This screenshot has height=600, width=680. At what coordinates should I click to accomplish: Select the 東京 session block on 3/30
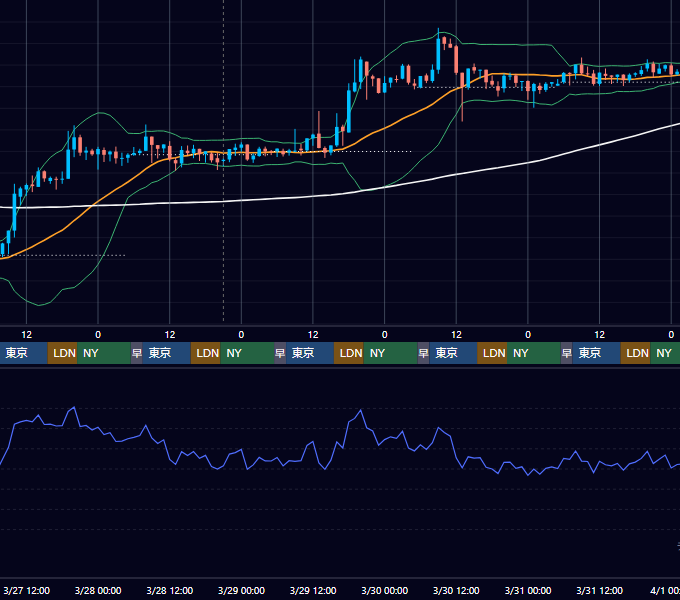[453, 353]
